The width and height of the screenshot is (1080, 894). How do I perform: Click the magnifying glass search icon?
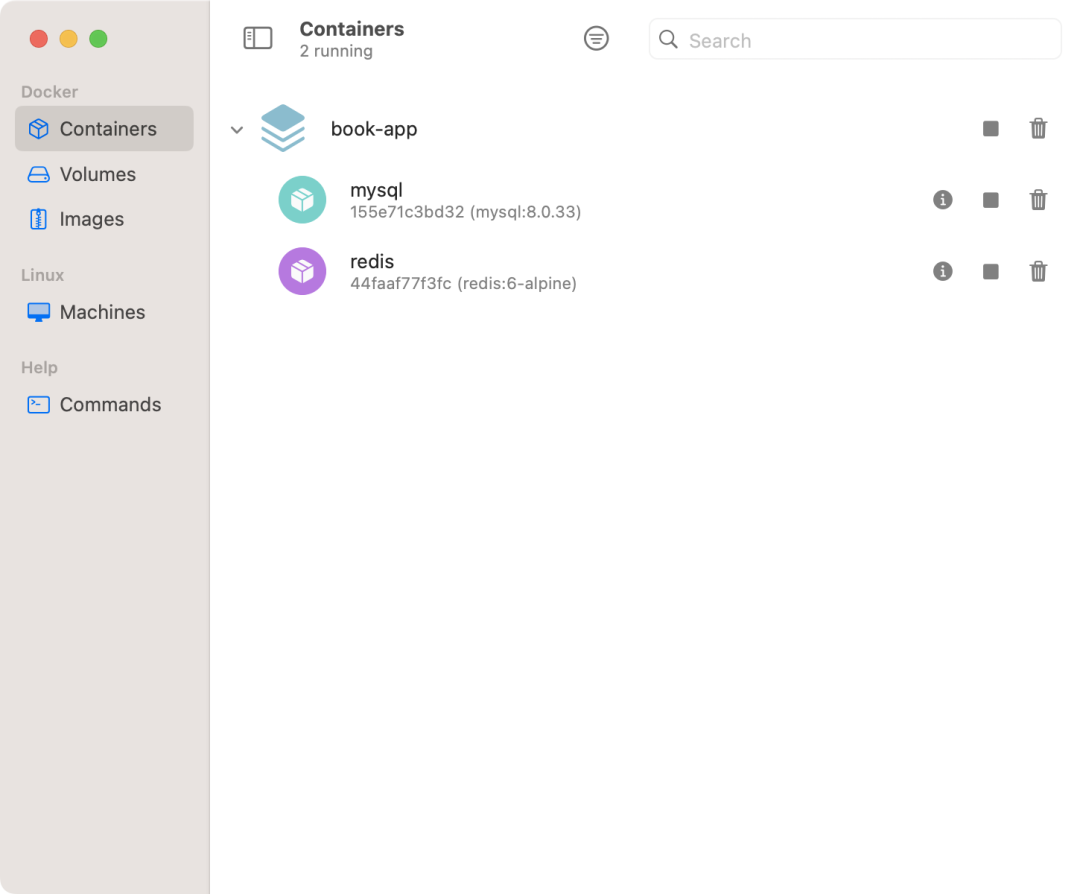point(668,39)
